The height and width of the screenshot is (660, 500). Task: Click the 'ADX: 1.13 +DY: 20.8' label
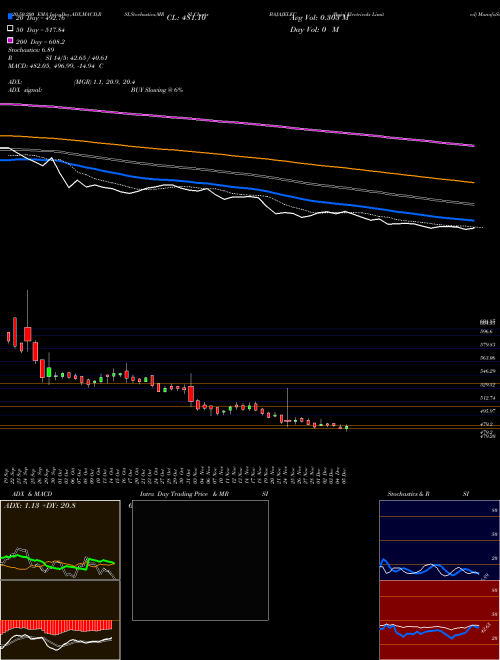[x=40, y=506]
